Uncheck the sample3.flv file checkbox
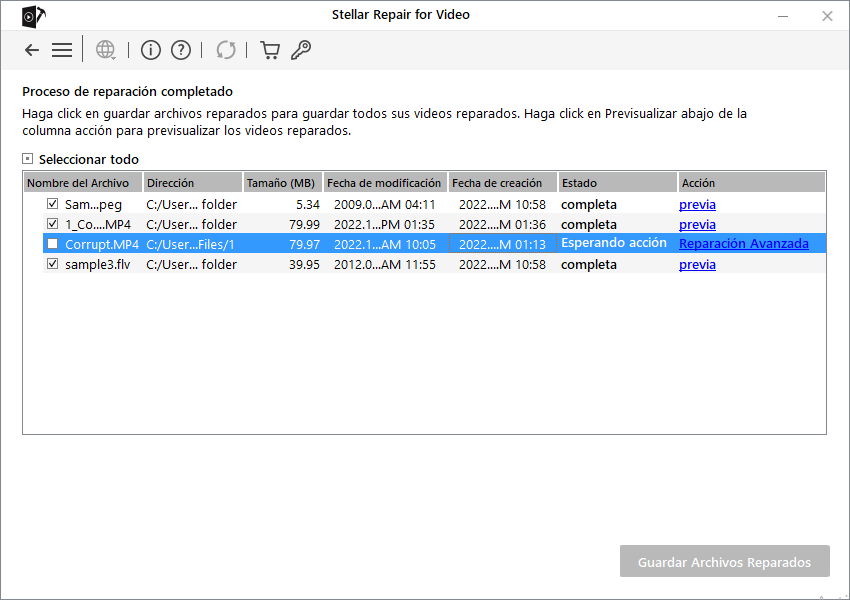850x600 pixels. click(x=53, y=263)
